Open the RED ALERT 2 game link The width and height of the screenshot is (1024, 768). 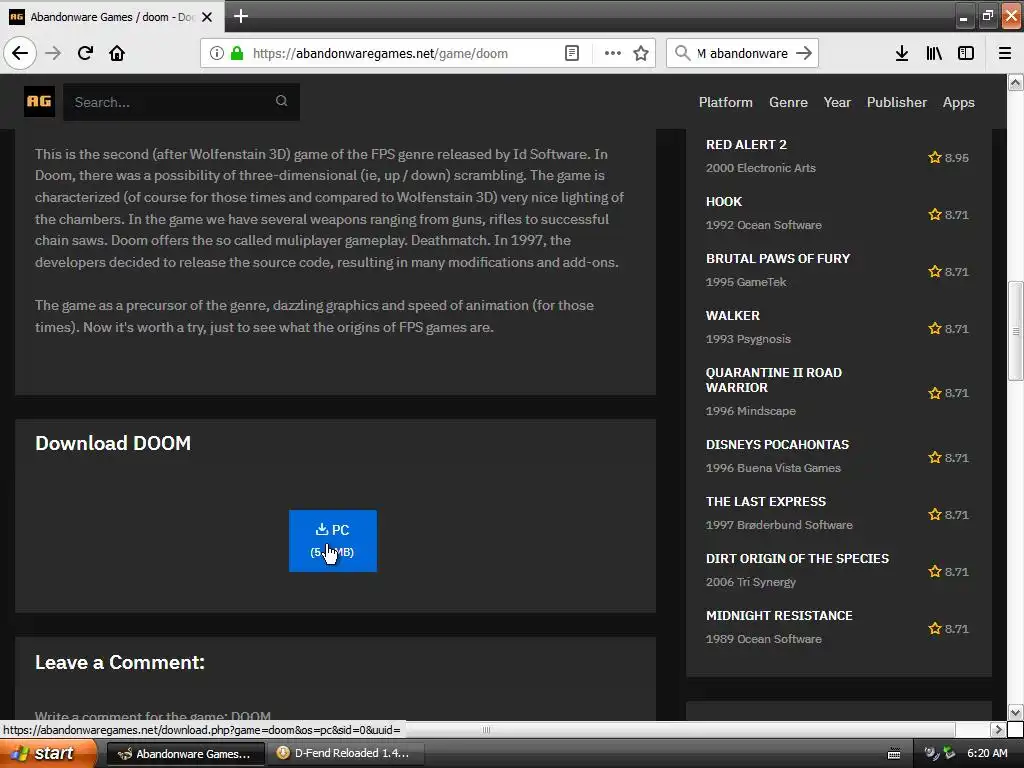746,144
